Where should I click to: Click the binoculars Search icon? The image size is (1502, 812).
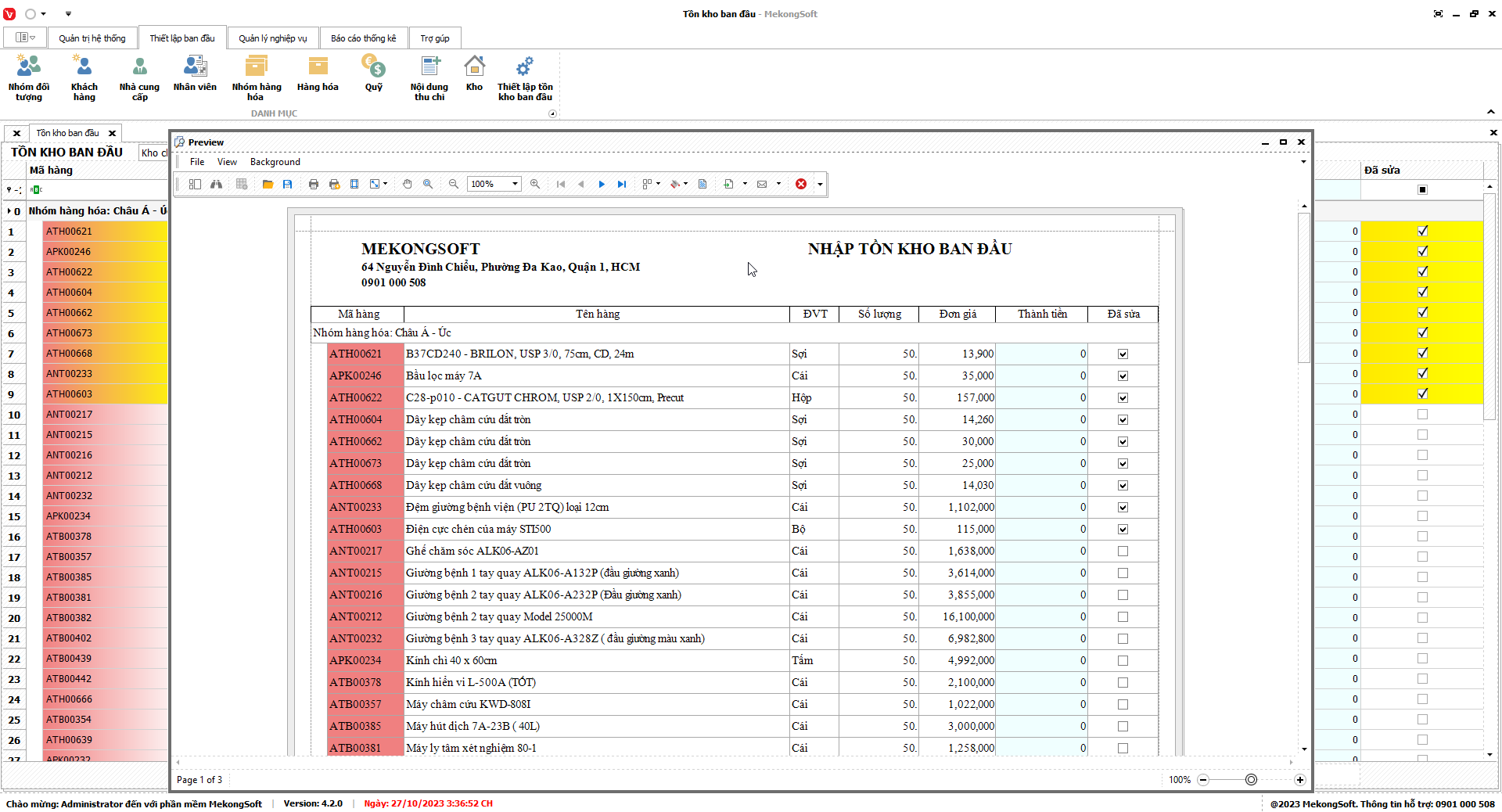click(216, 184)
